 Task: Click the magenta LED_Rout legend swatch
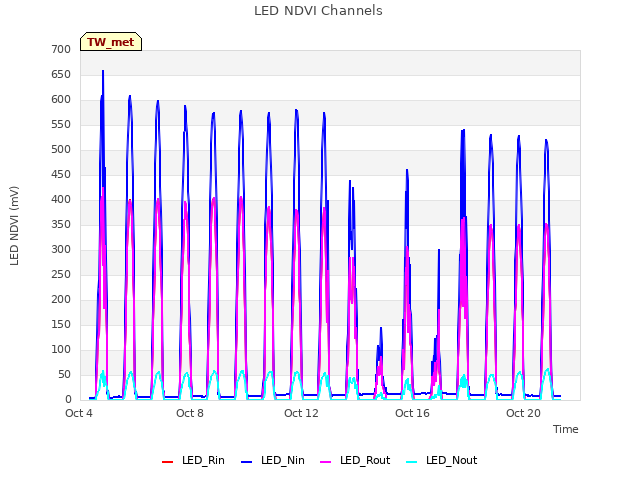pos(326,462)
